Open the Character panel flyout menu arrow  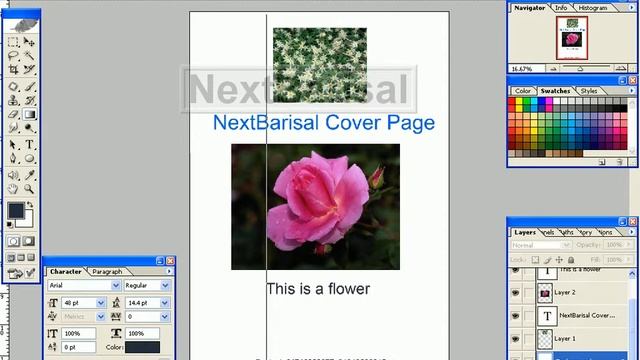coord(169,271)
